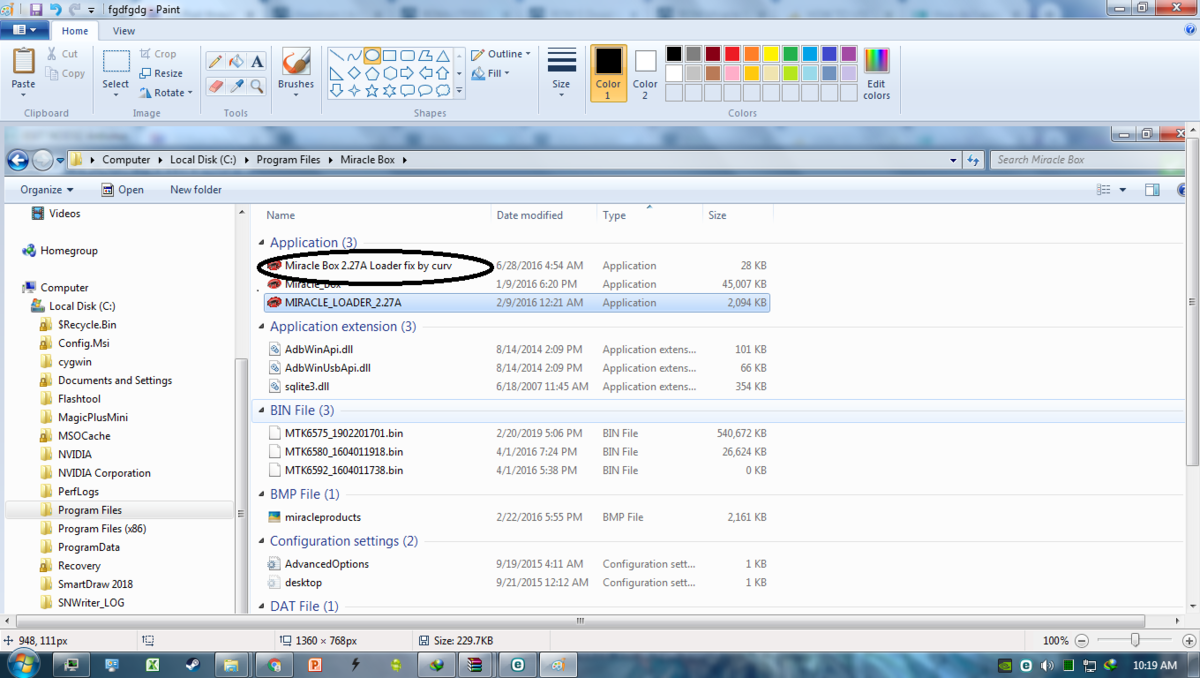Pick the indigo blue color swatch

click(829, 54)
